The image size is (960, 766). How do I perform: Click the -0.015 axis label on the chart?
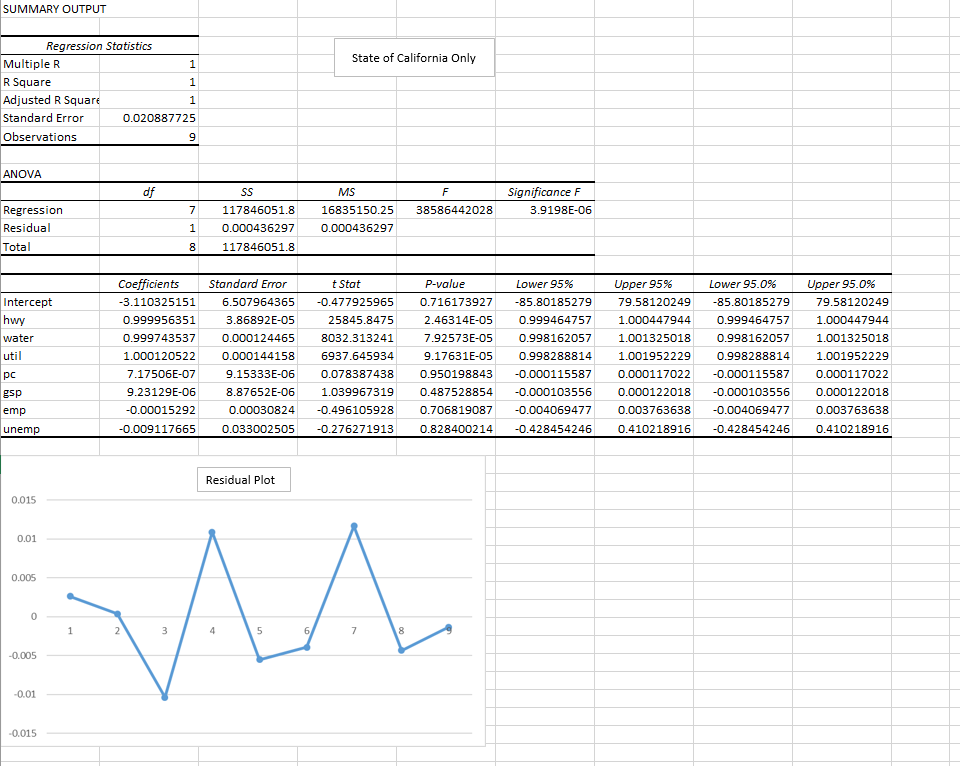pyautogui.click(x=23, y=734)
